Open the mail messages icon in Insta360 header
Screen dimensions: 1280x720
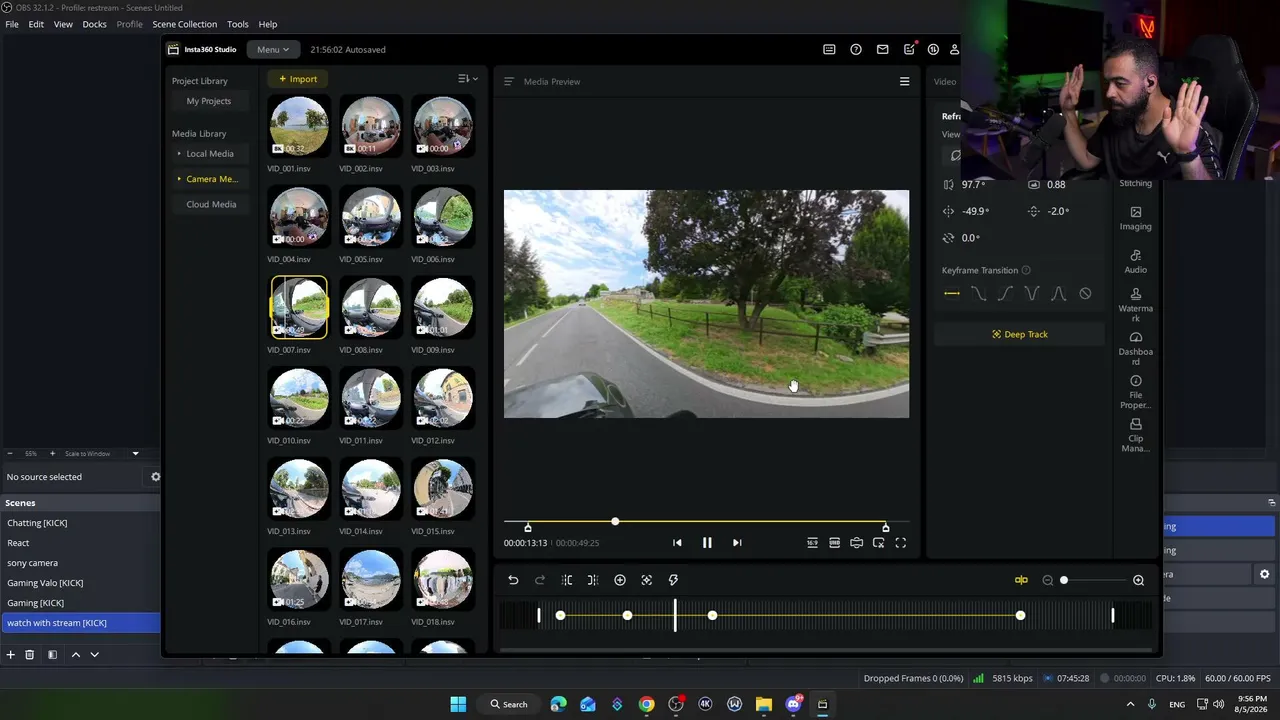click(882, 49)
